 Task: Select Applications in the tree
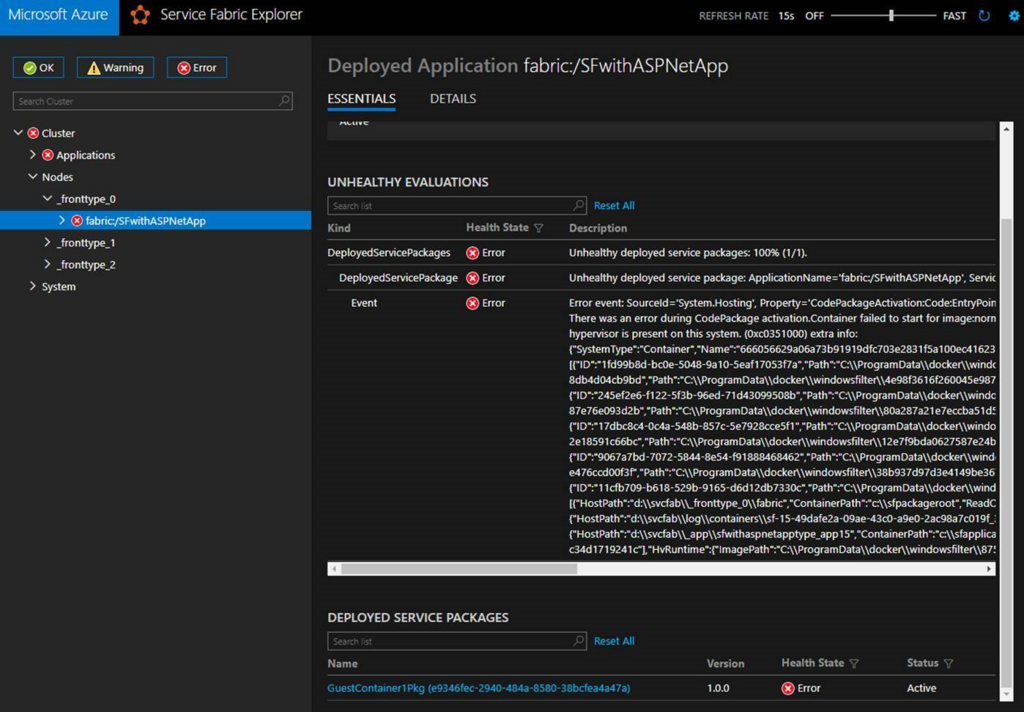(x=86, y=155)
